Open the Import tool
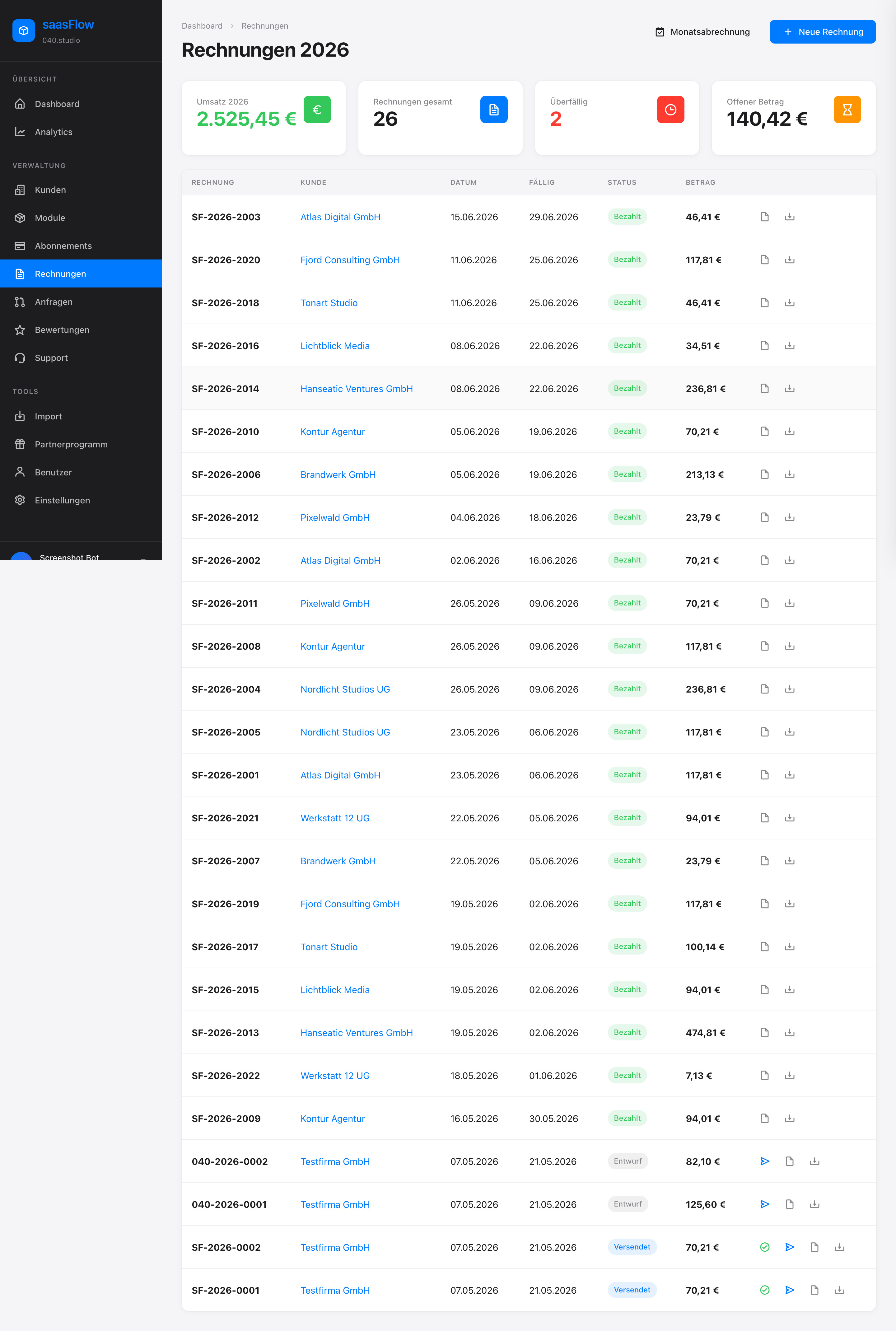This screenshot has width=896, height=1331. [81, 416]
